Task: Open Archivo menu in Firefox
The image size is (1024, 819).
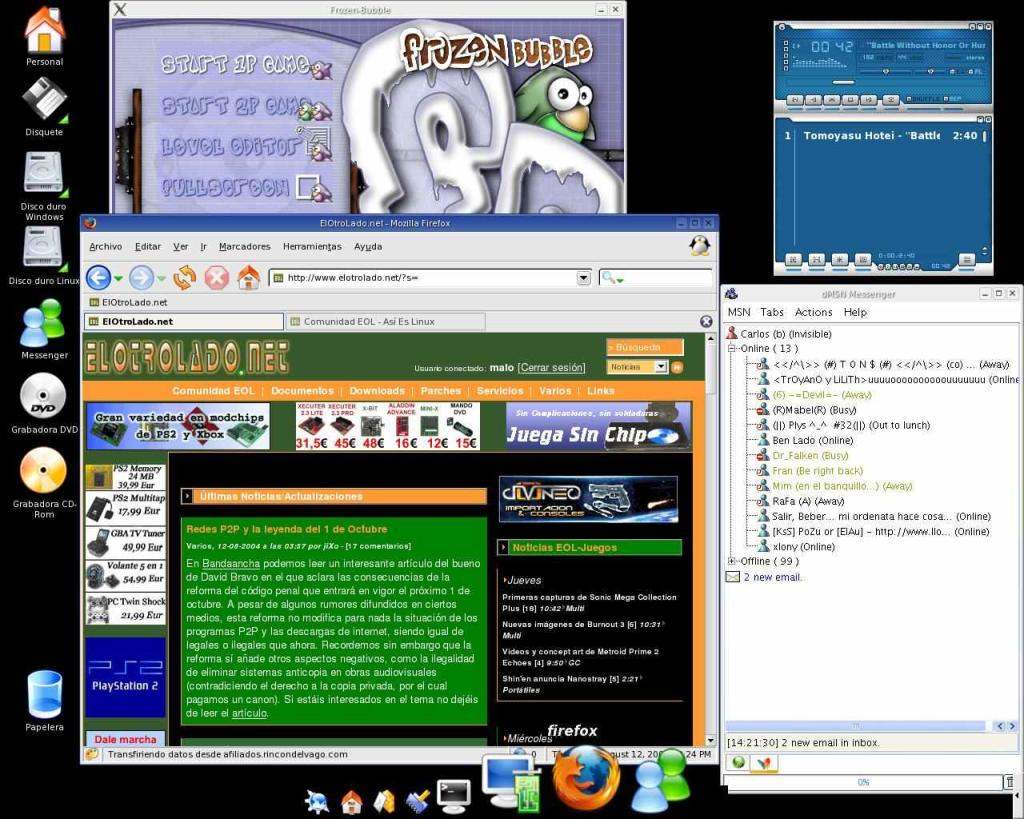Action: click(106, 246)
